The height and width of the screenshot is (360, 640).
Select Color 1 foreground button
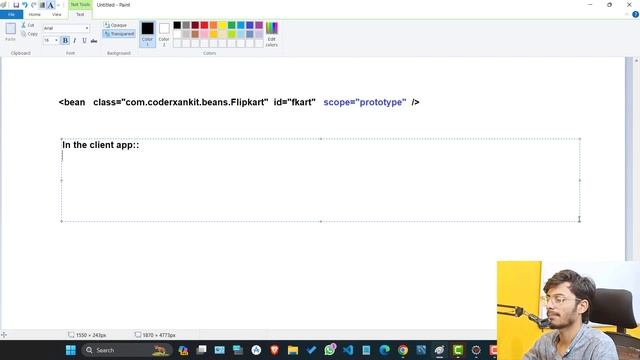(147, 34)
